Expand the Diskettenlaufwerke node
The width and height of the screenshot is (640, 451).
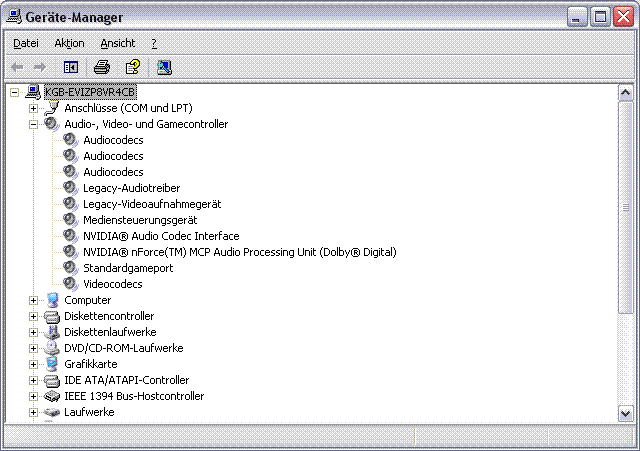click(x=33, y=332)
